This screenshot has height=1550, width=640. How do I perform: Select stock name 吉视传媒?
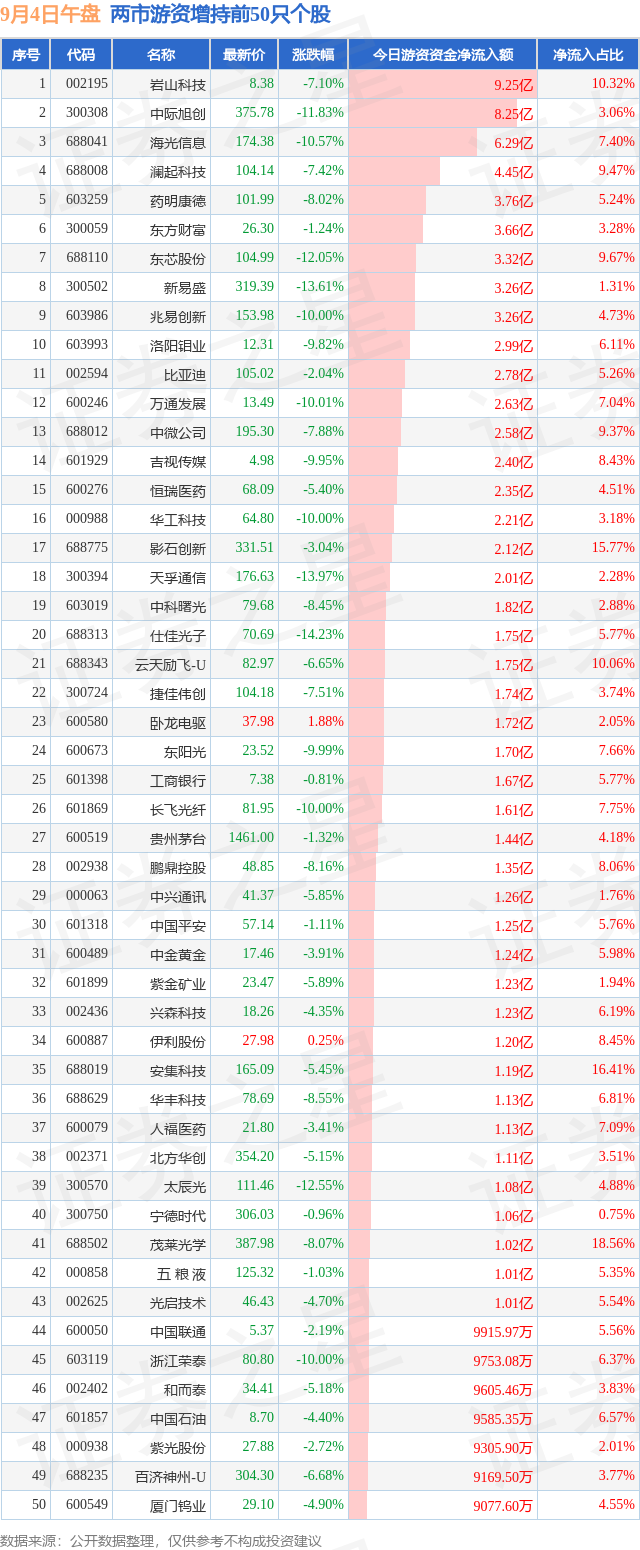pyautogui.click(x=178, y=461)
